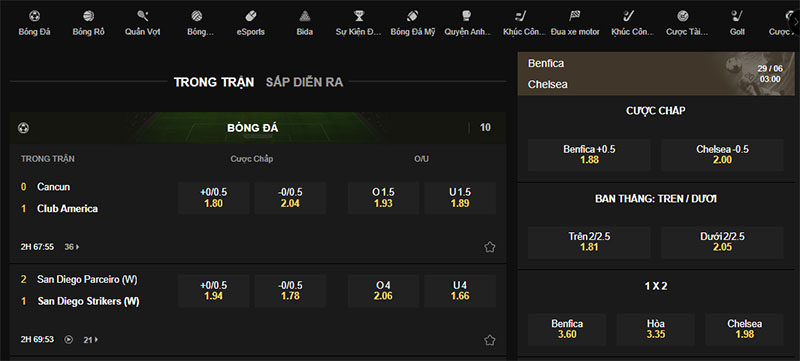Click the San Diego Parceiro (W) team name

coord(87,279)
